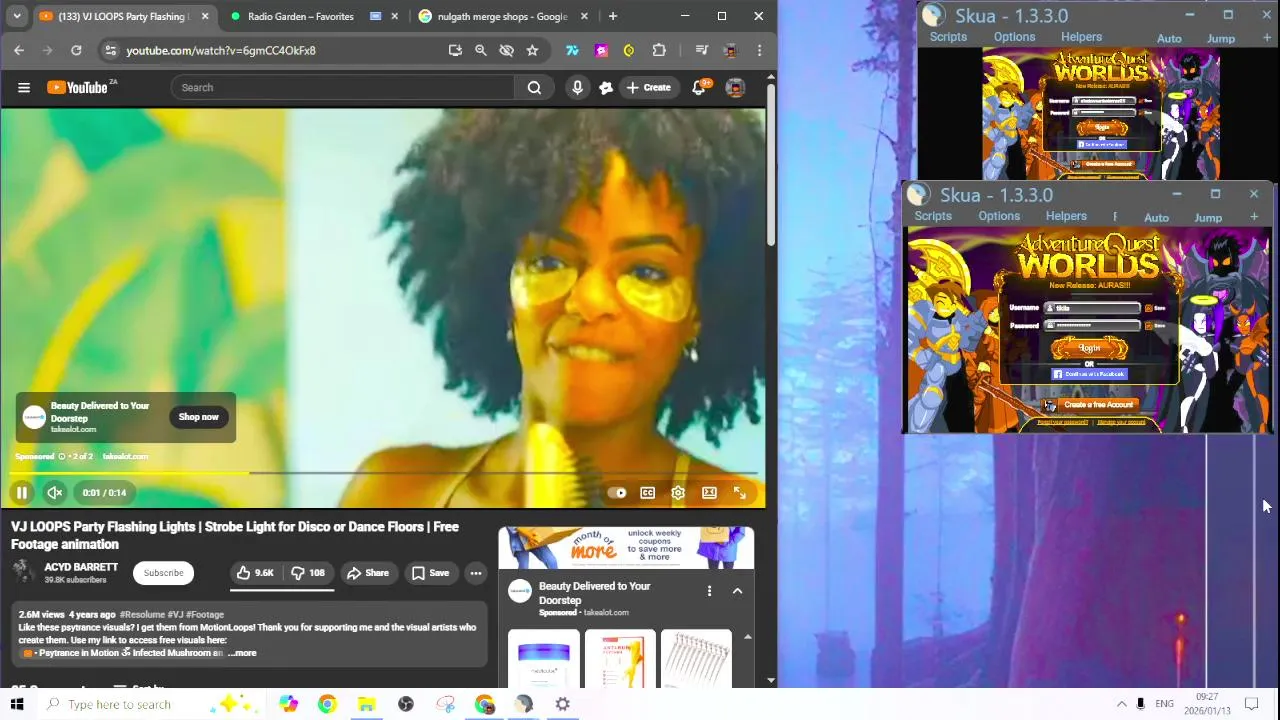Image resolution: width=1280 pixels, height=720 pixels.
Task: Like the video with thumbs up
Action: click(254, 573)
